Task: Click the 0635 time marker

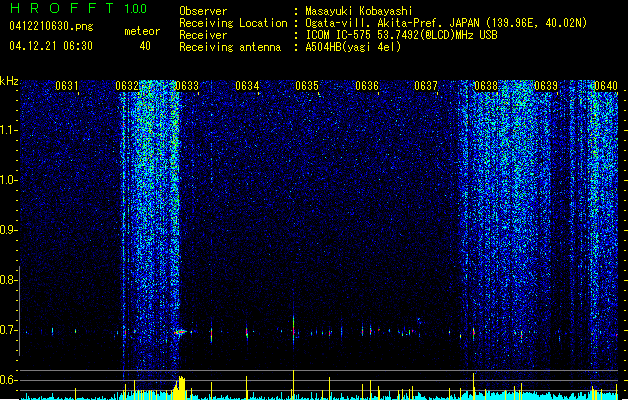Action: click(307, 86)
